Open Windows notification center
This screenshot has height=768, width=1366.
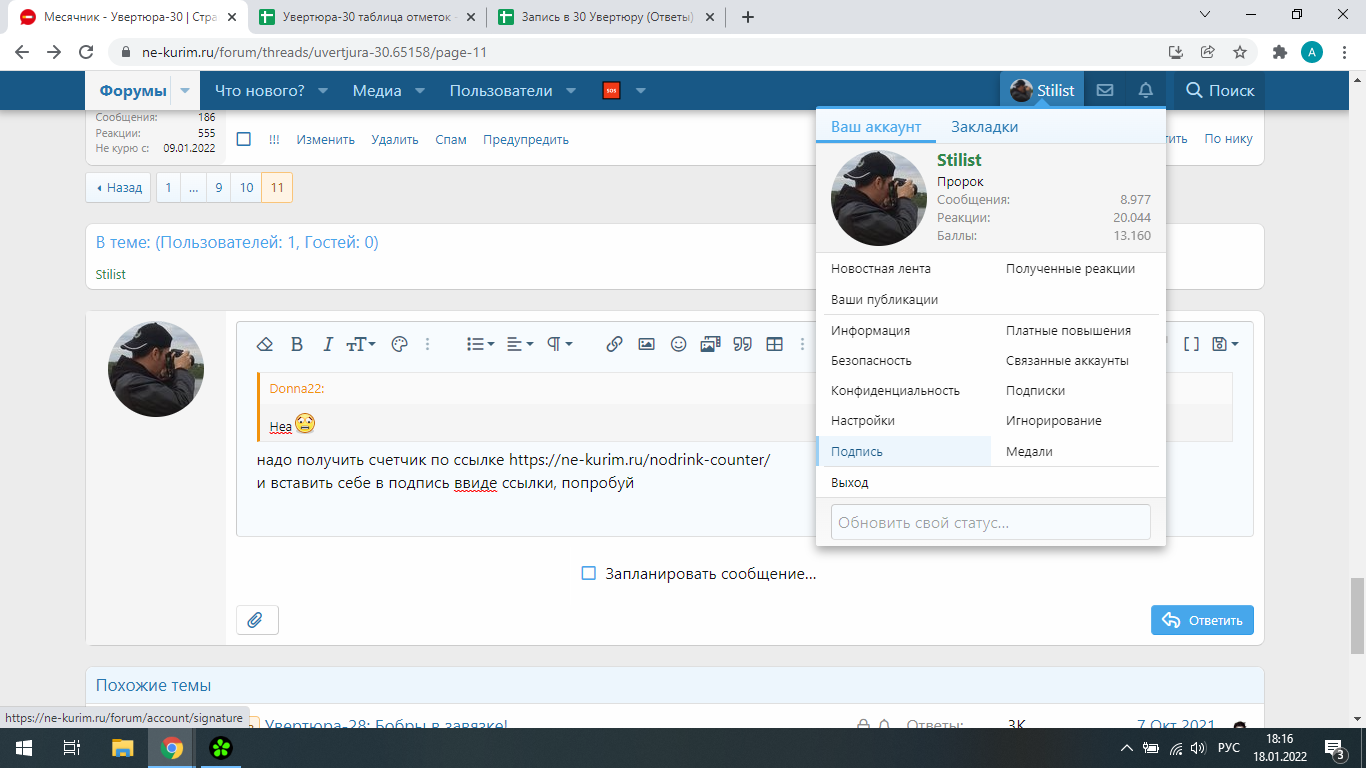tap(1334, 749)
